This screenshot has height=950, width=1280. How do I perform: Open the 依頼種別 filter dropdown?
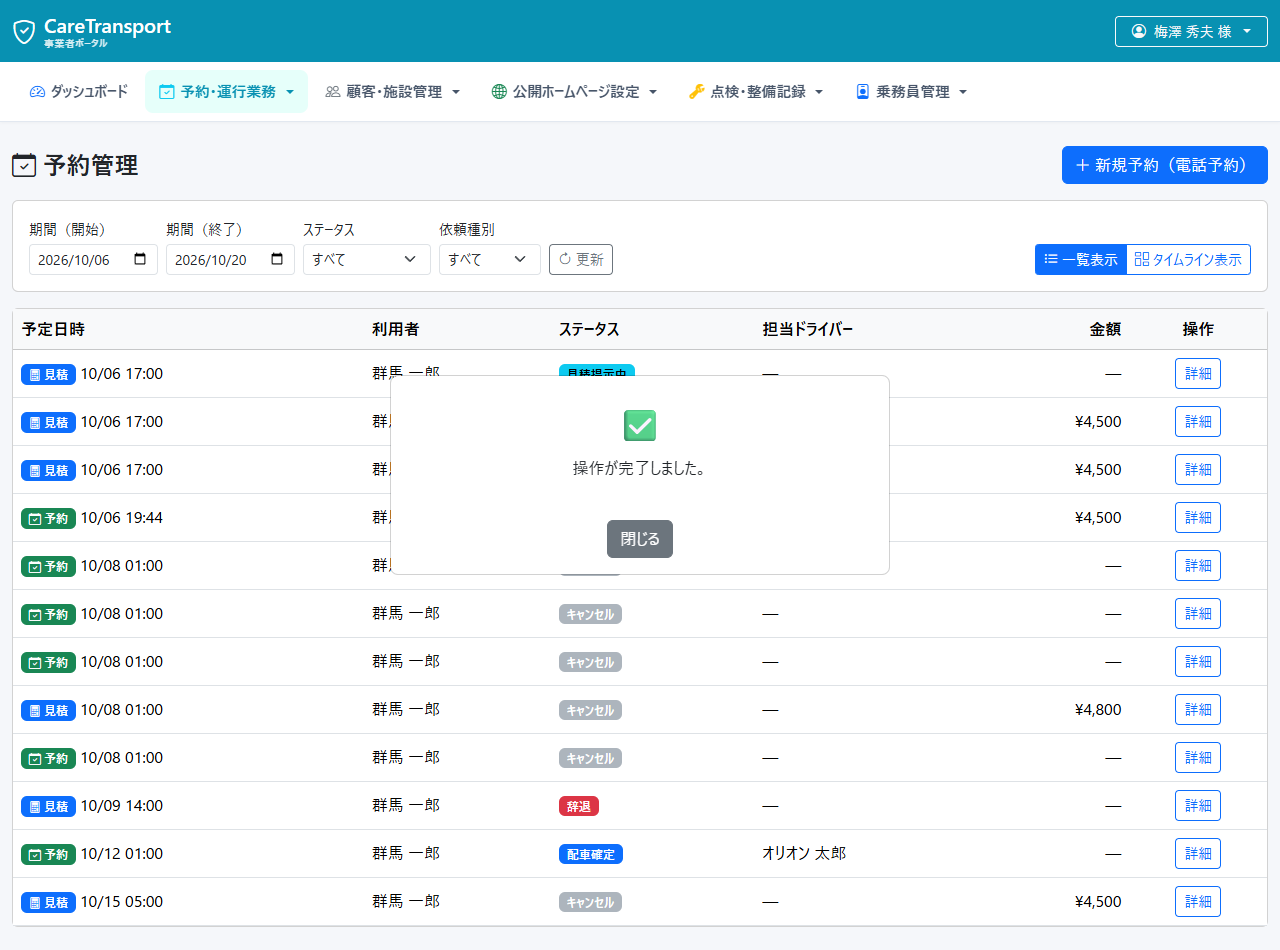coord(490,259)
